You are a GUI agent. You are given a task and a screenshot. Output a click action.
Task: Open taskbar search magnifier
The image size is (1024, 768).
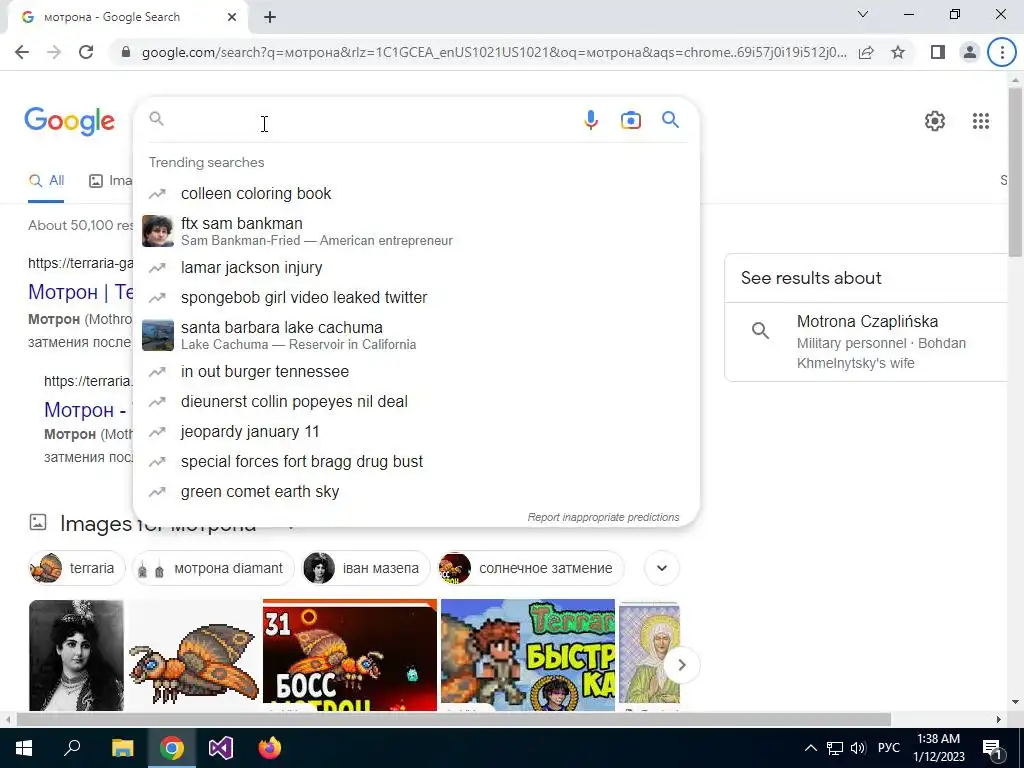pyautogui.click(x=72, y=748)
